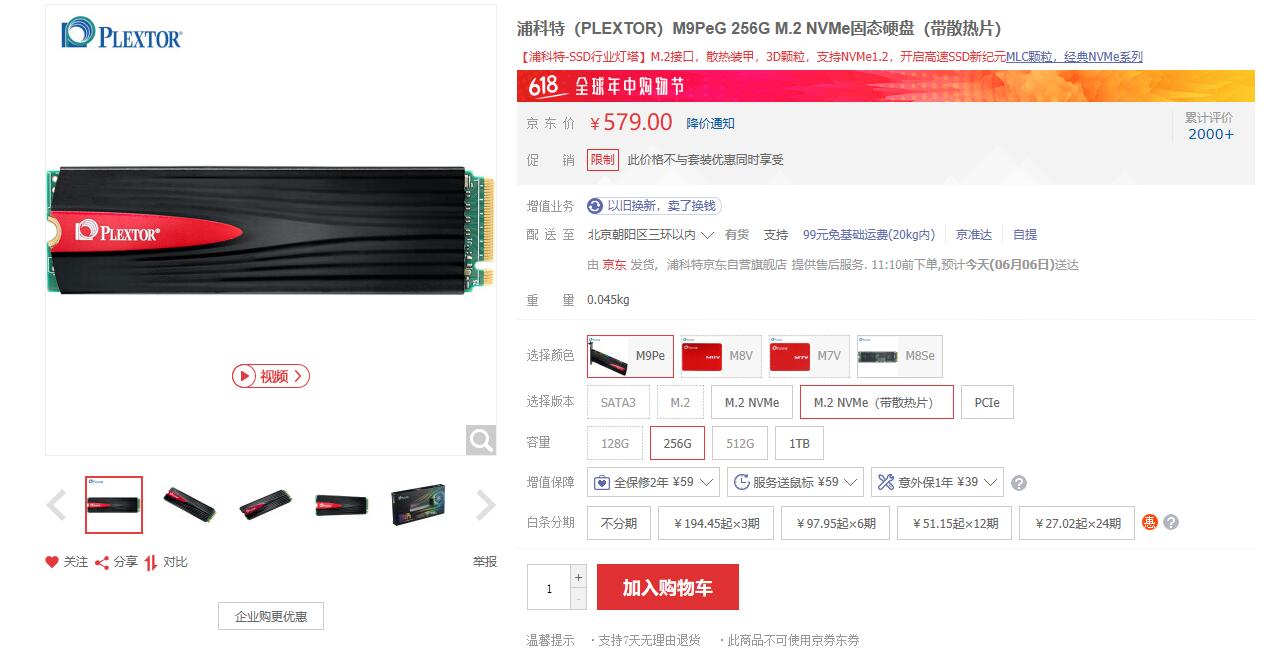
Task: Click the trade-in recycle icon
Action: (x=595, y=205)
